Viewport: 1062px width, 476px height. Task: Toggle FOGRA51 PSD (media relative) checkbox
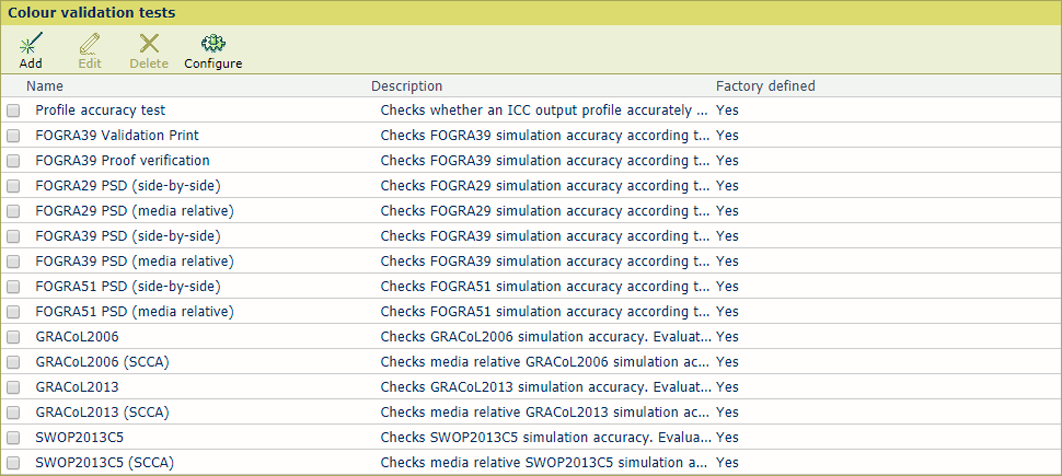tap(13, 312)
